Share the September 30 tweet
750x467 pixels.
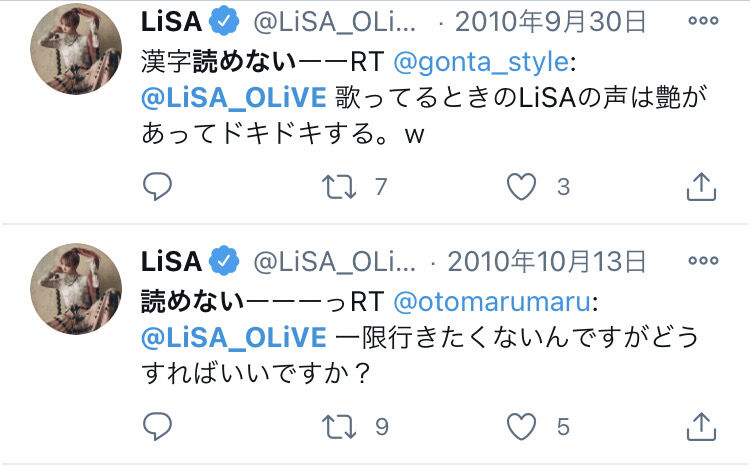tap(702, 186)
